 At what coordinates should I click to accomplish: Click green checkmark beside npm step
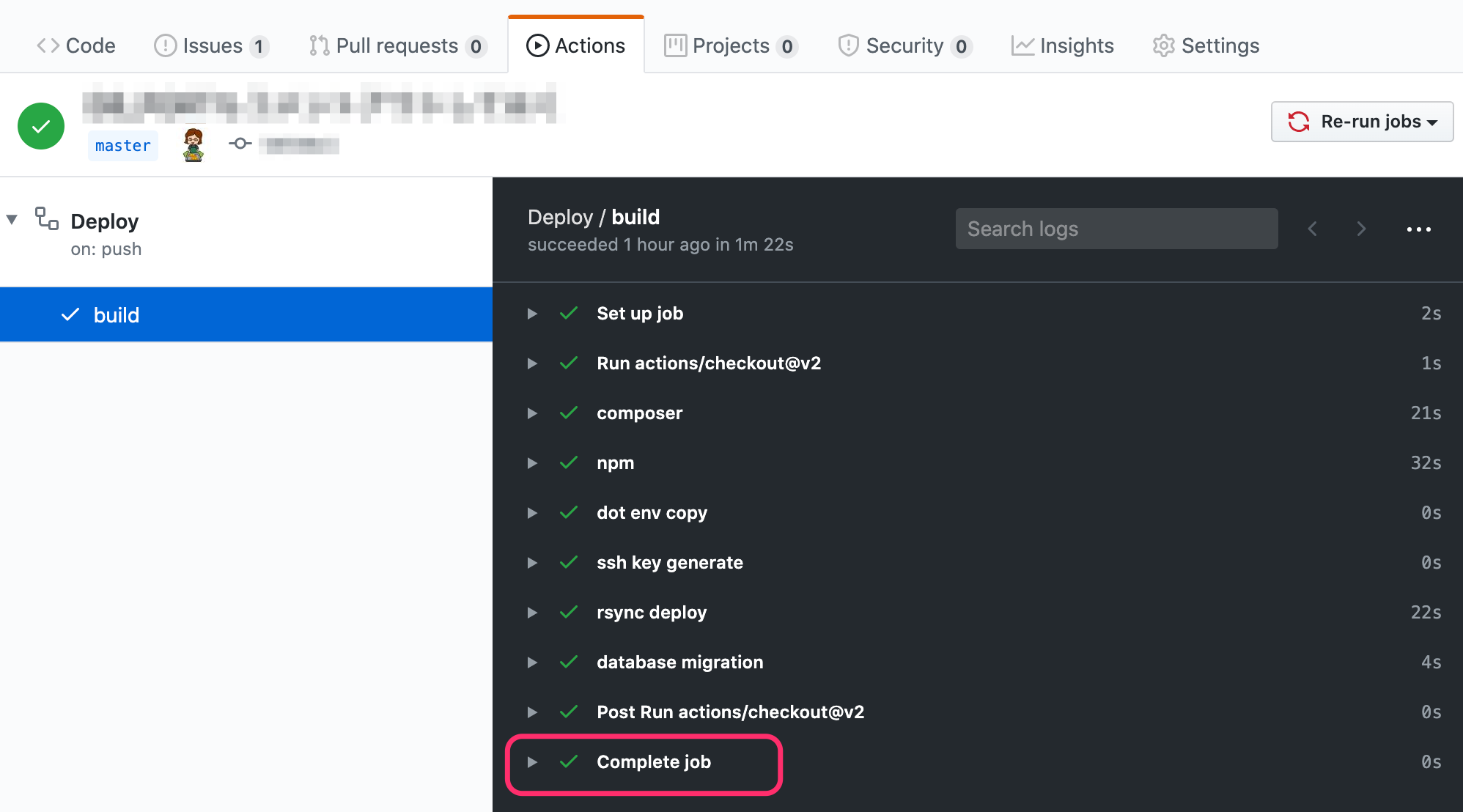[569, 462]
